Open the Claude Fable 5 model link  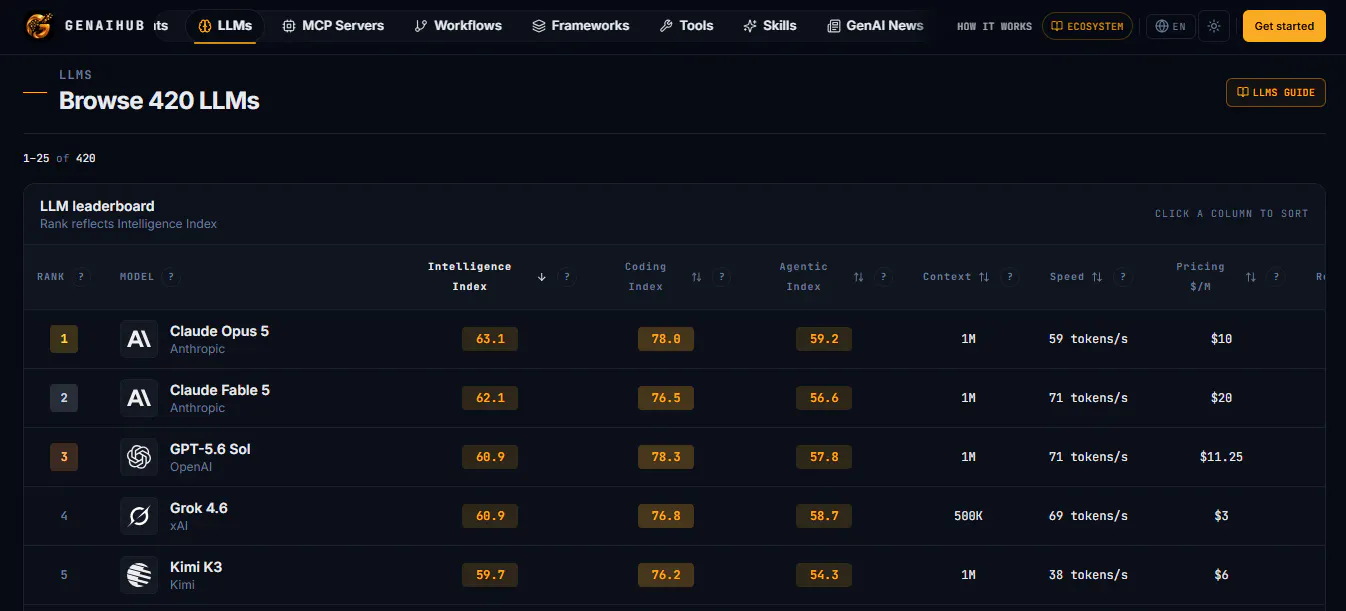220,390
